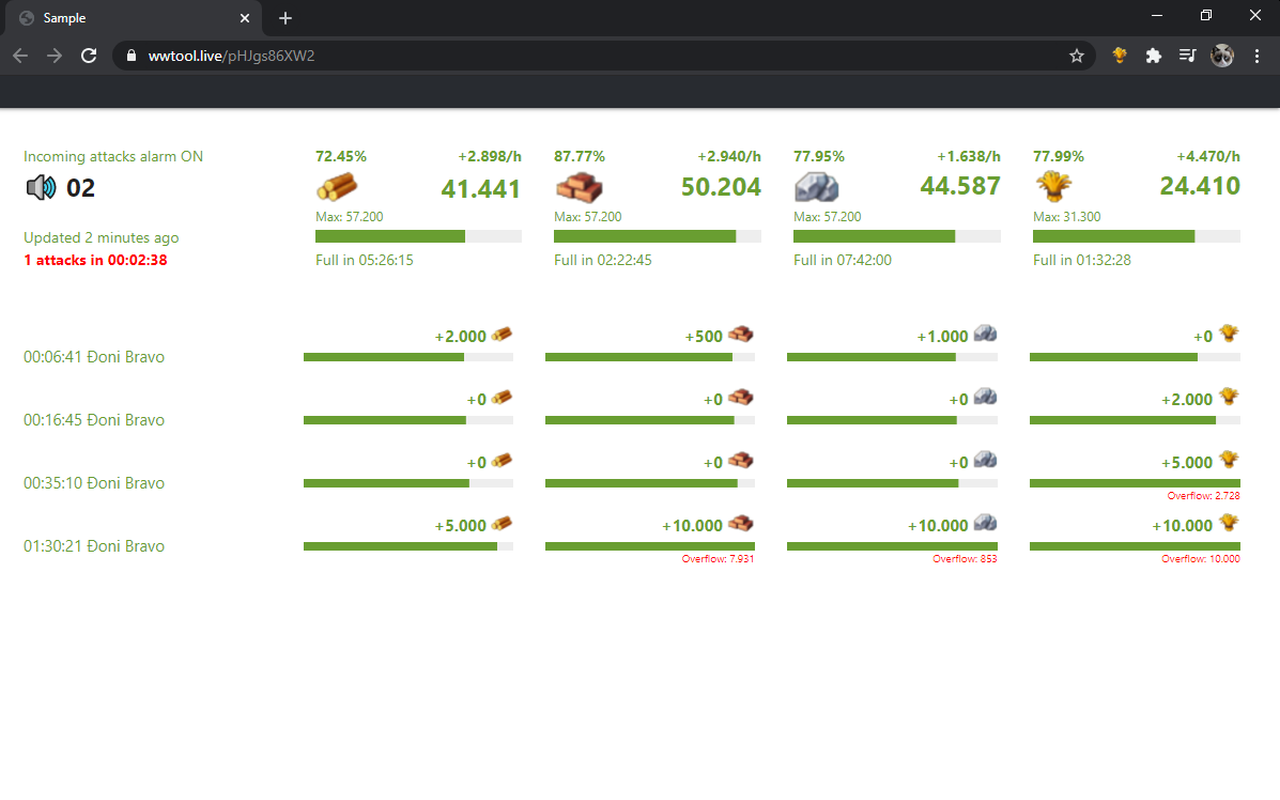1280x800 pixels.
Task: Click iron icon in 01:30:21 row
Action: click(x=985, y=523)
